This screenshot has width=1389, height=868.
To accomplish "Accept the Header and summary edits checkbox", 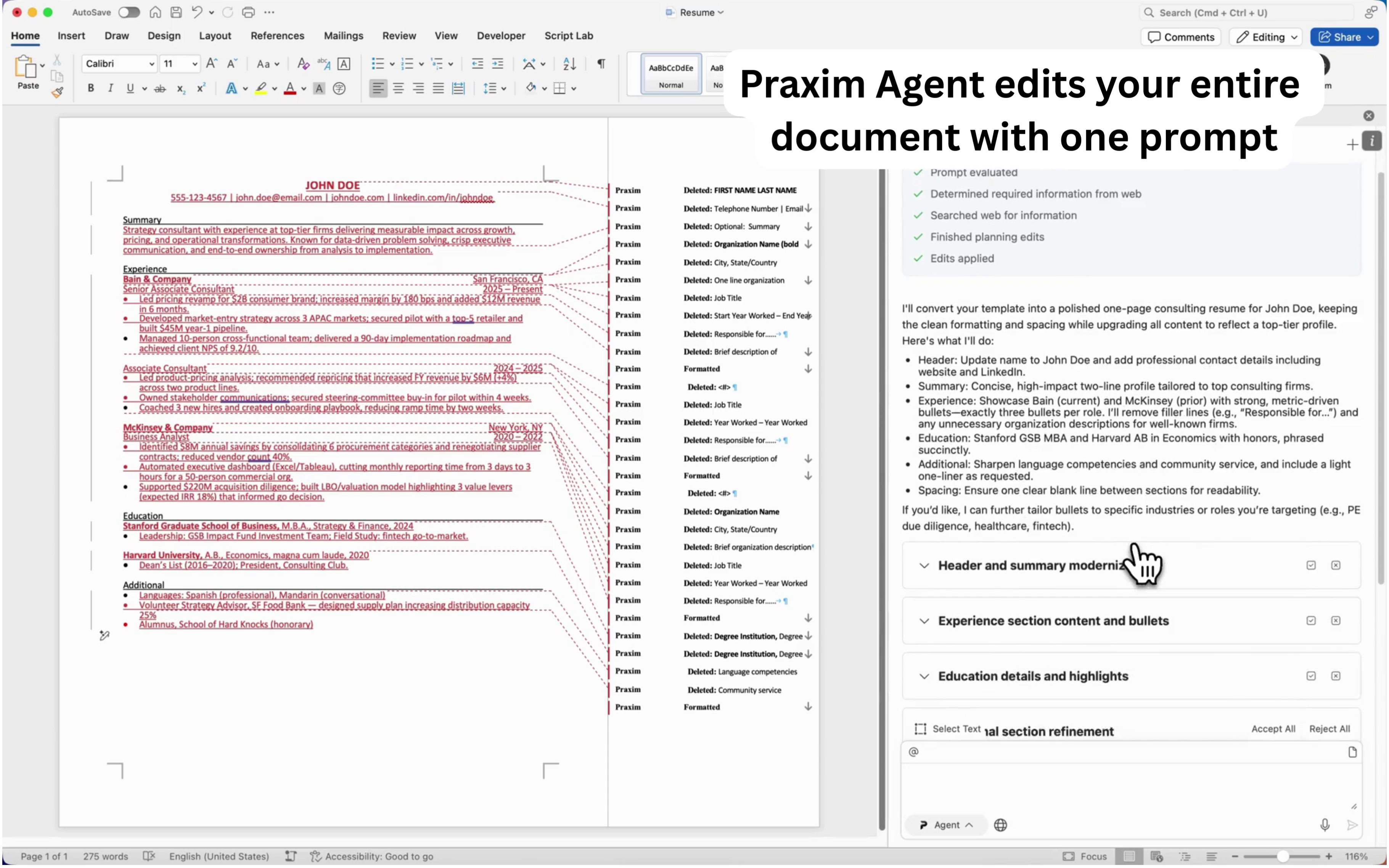I will [x=1311, y=566].
